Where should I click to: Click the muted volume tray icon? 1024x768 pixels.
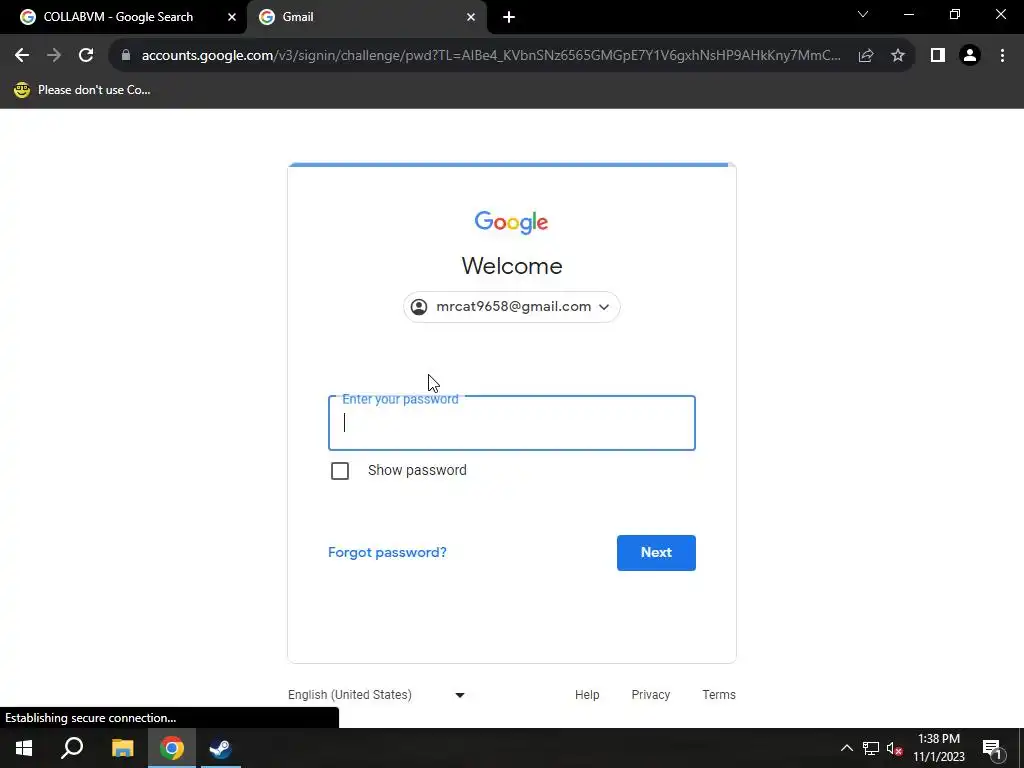[x=895, y=748]
